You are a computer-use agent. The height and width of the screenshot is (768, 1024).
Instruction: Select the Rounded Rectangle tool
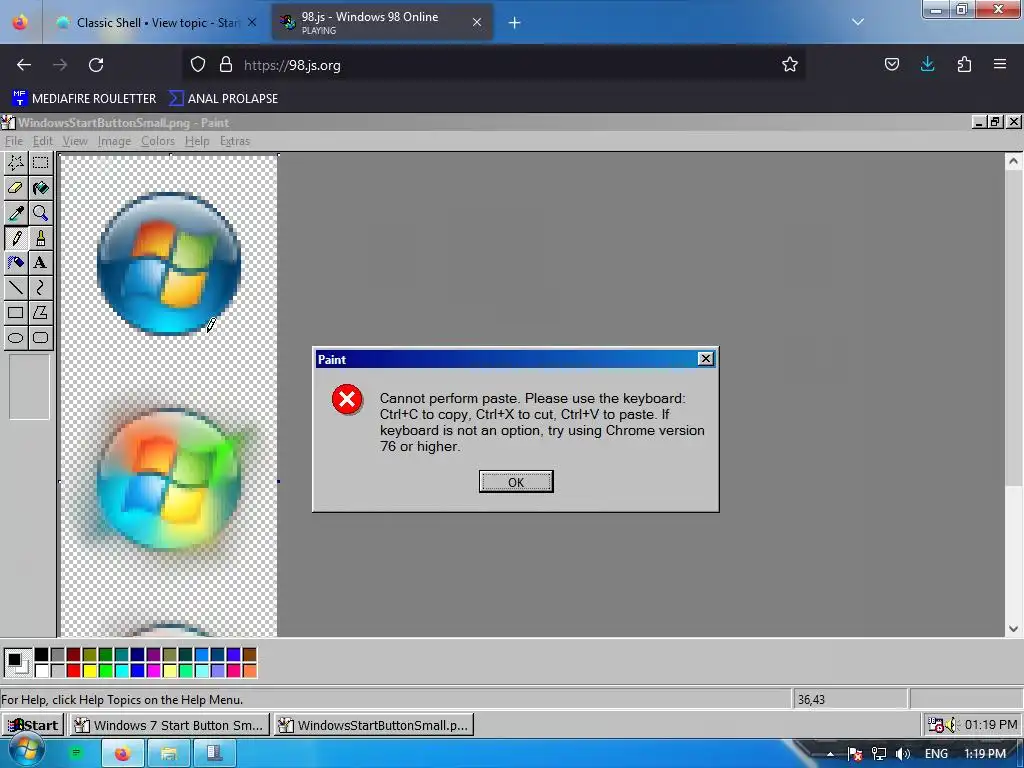(40, 338)
